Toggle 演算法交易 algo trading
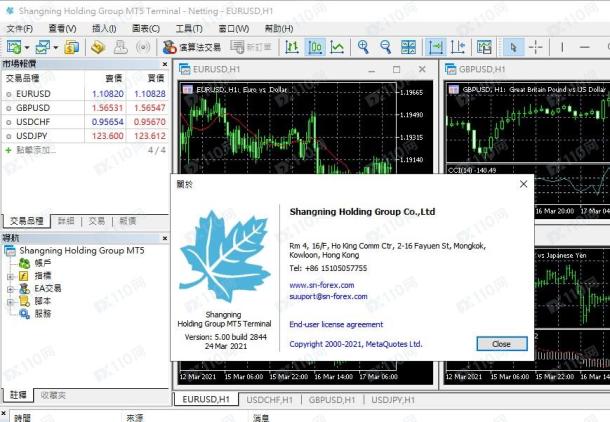 (192, 47)
